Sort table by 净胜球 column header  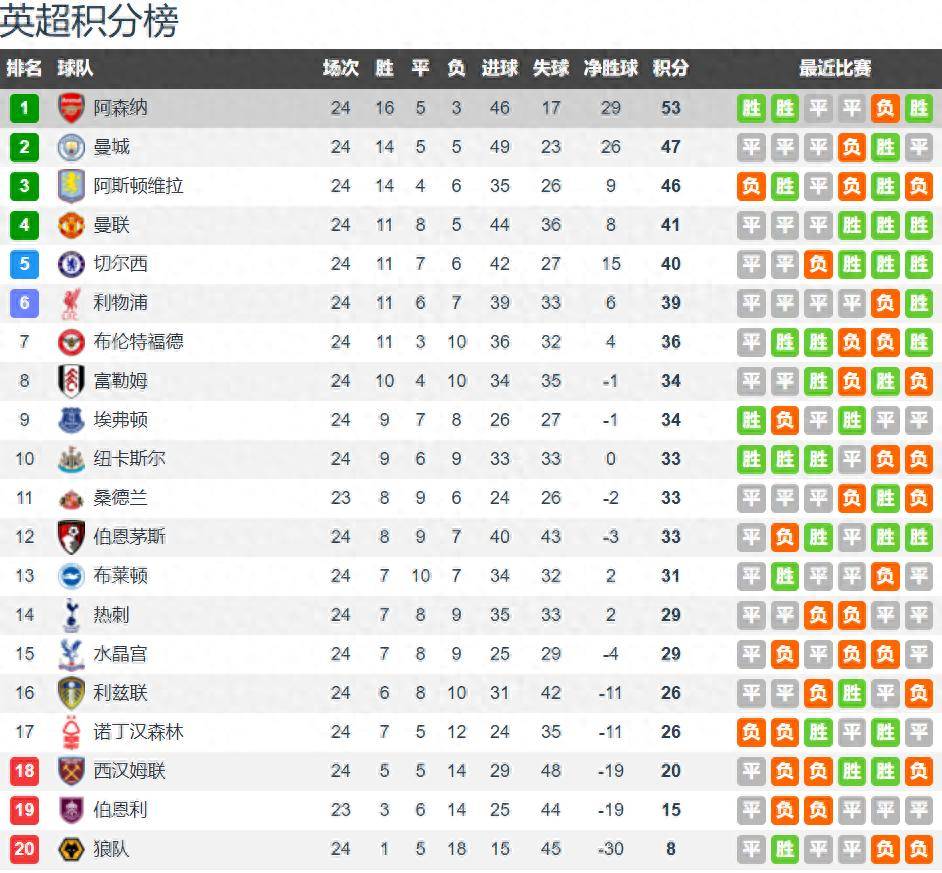611,68
